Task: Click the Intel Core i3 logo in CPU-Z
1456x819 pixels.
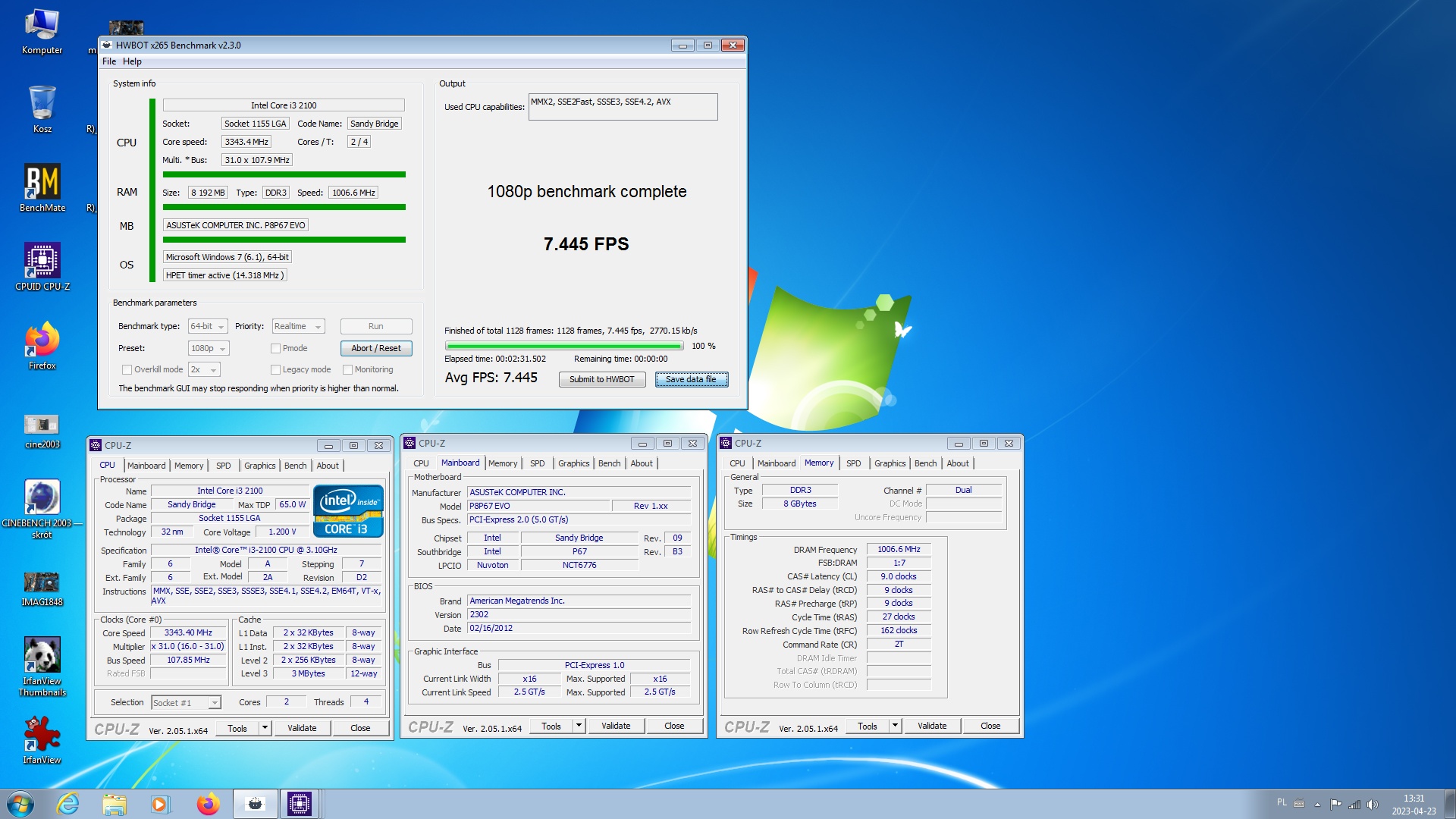Action: (348, 511)
